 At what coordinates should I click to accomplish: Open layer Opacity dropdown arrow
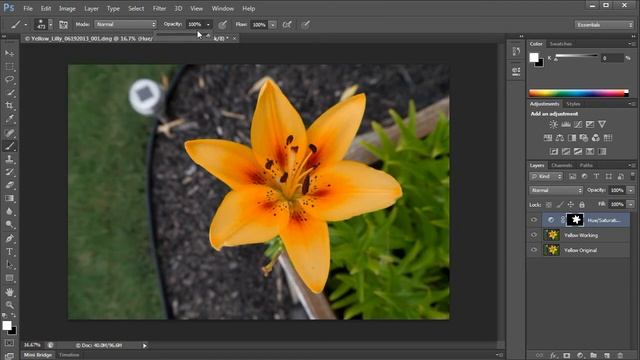coord(631,190)
